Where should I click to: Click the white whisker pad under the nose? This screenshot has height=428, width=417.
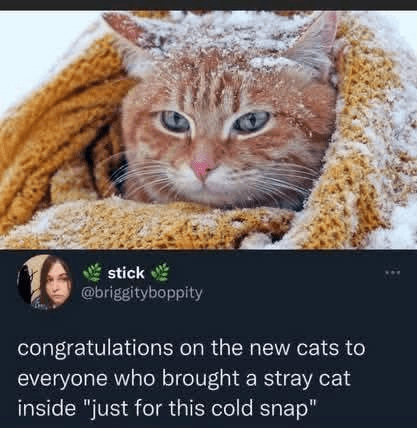pos(203,187)
